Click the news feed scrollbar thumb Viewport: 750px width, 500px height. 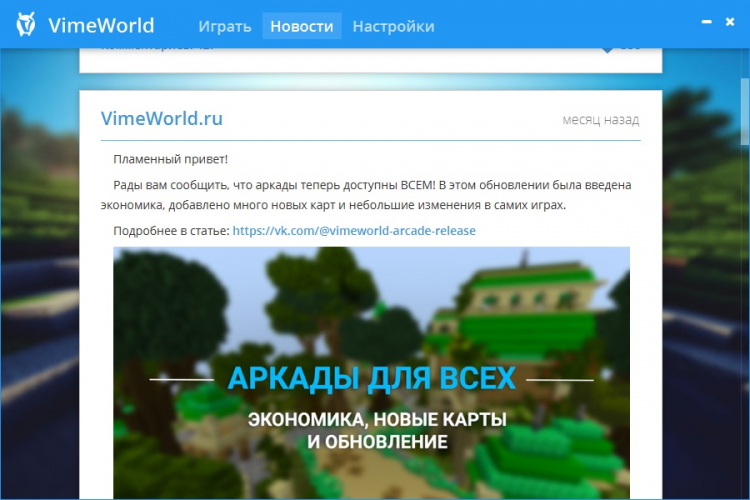click(745, 111)
